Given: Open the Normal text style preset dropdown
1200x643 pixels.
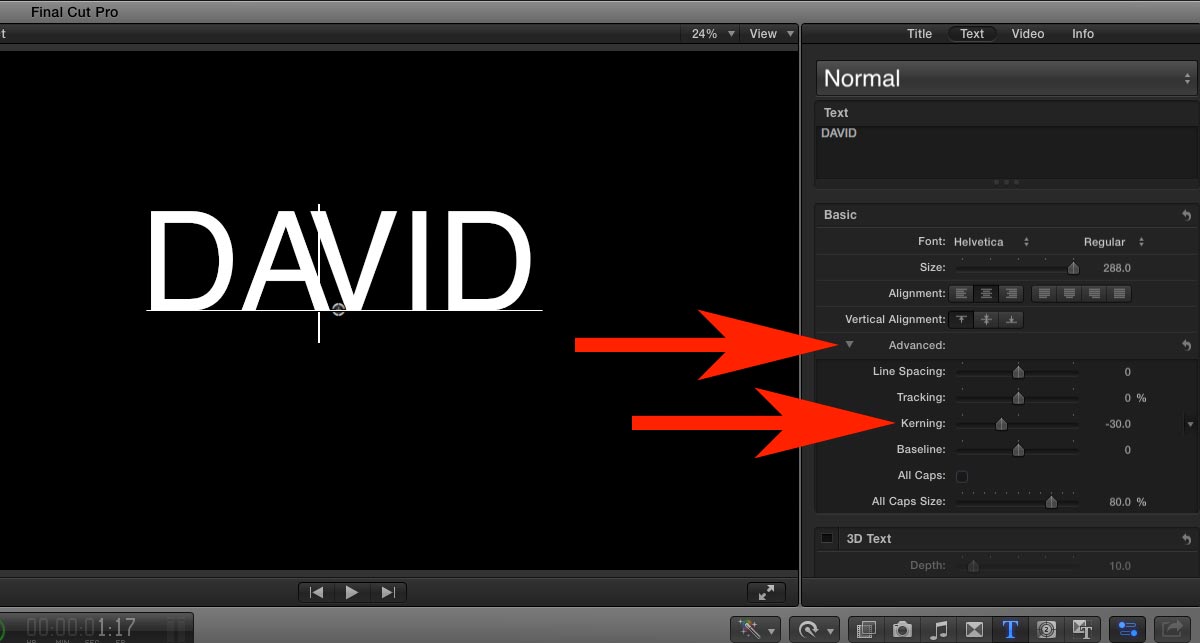Looking at the screenshot, I should tap(1007, 78).
